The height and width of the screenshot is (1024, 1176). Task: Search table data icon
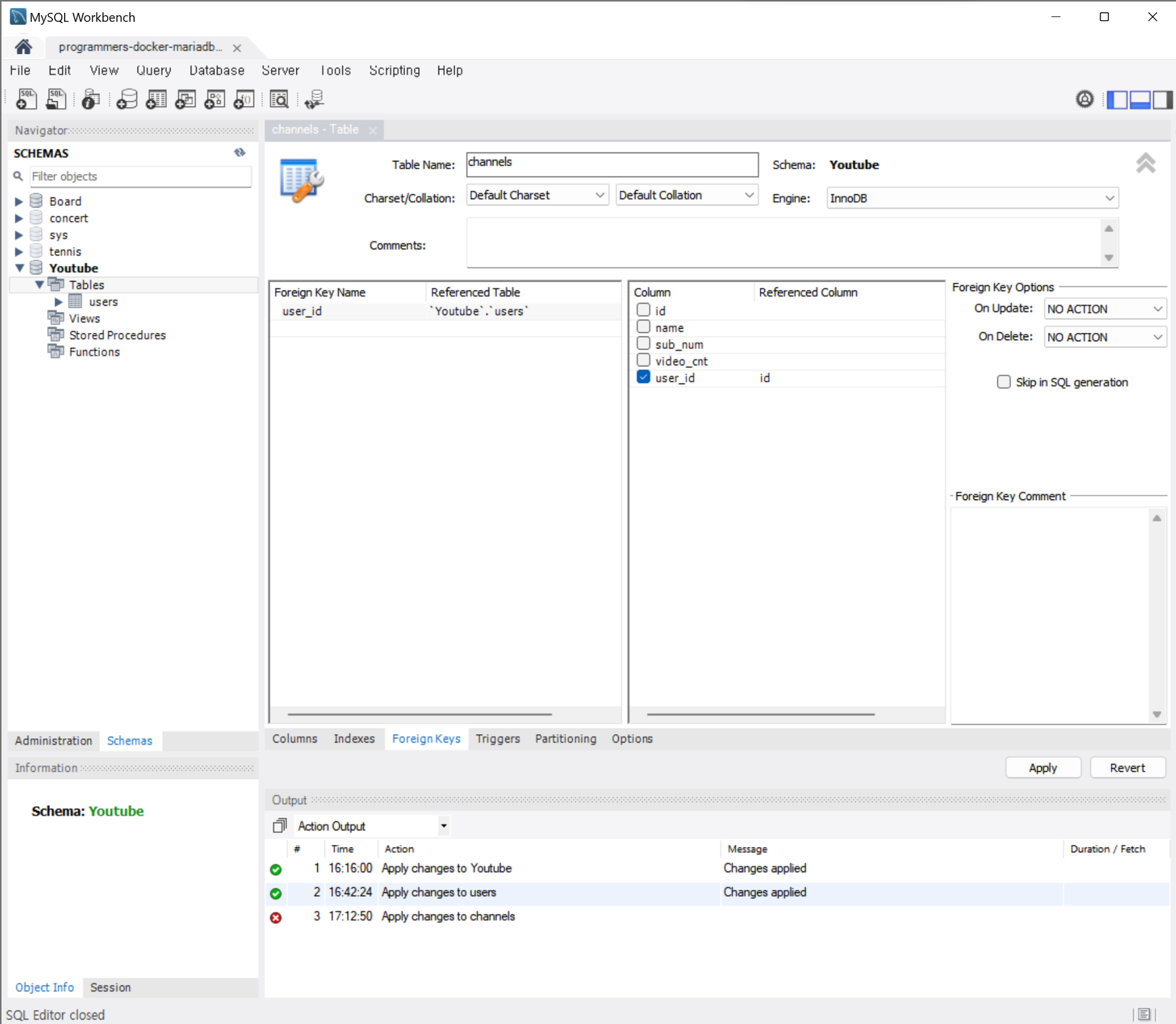click(279, 99)
